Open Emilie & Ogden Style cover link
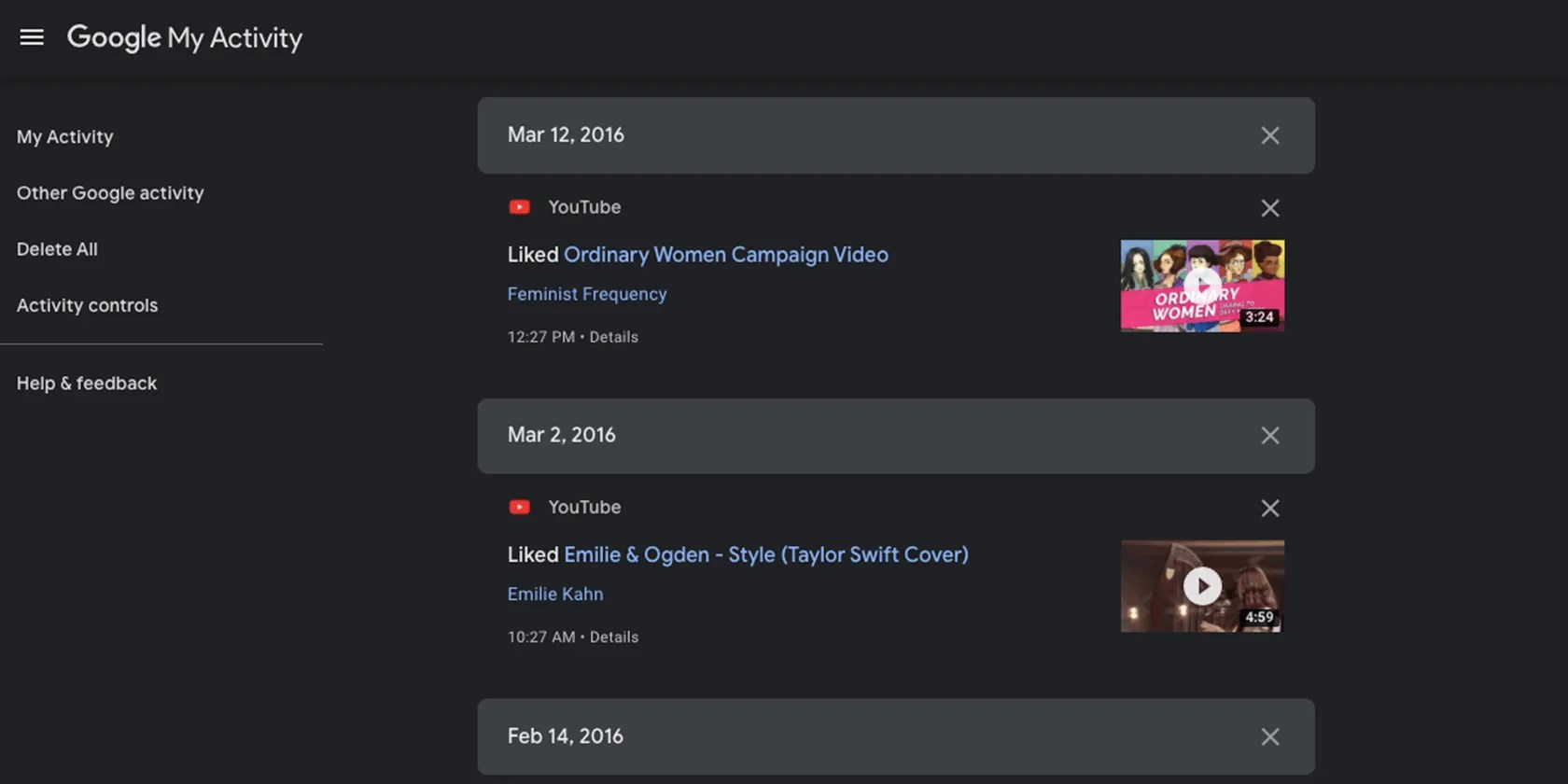 pos(766,554)
